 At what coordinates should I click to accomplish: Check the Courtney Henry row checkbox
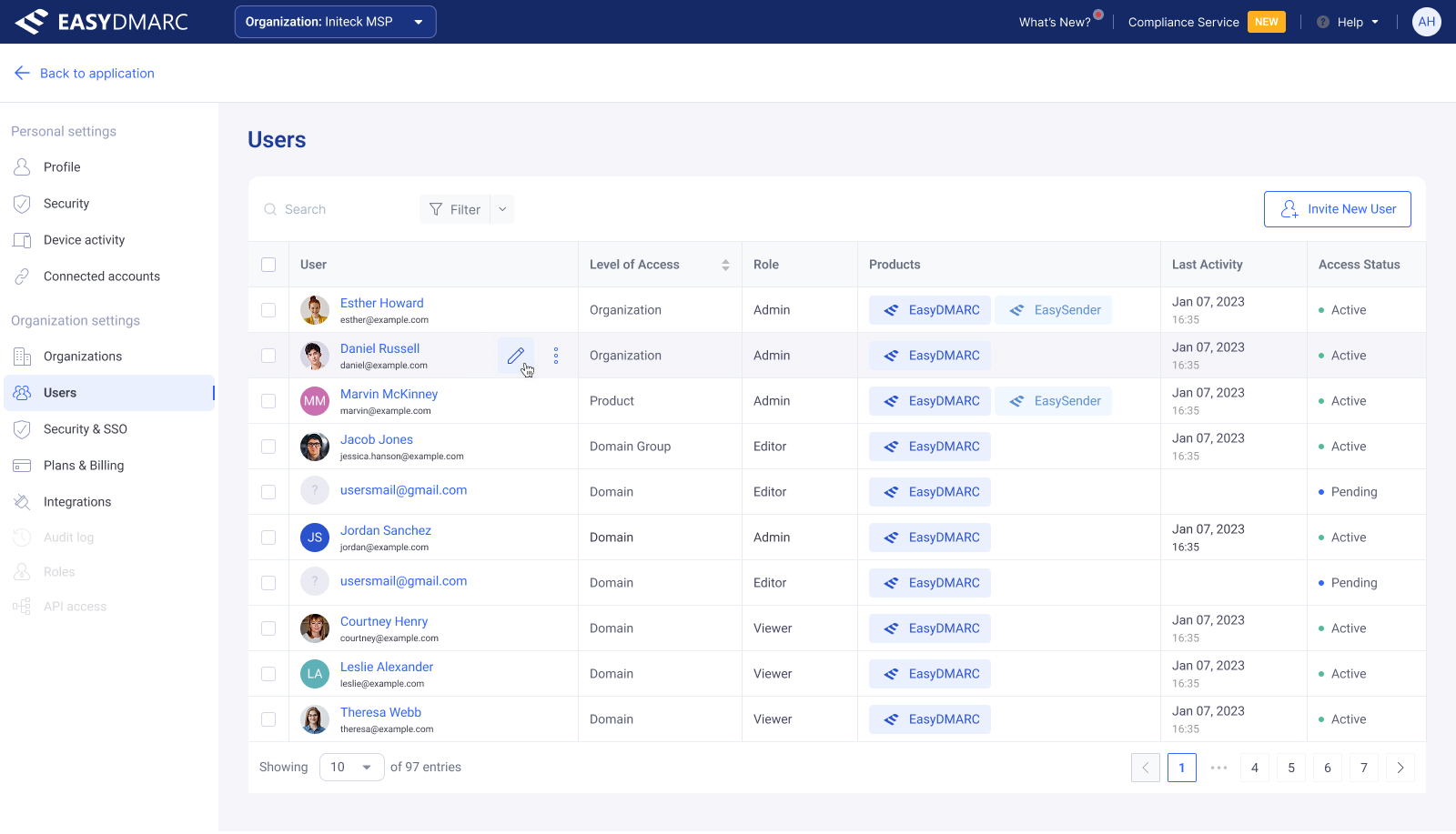click(x=268, y=628)
